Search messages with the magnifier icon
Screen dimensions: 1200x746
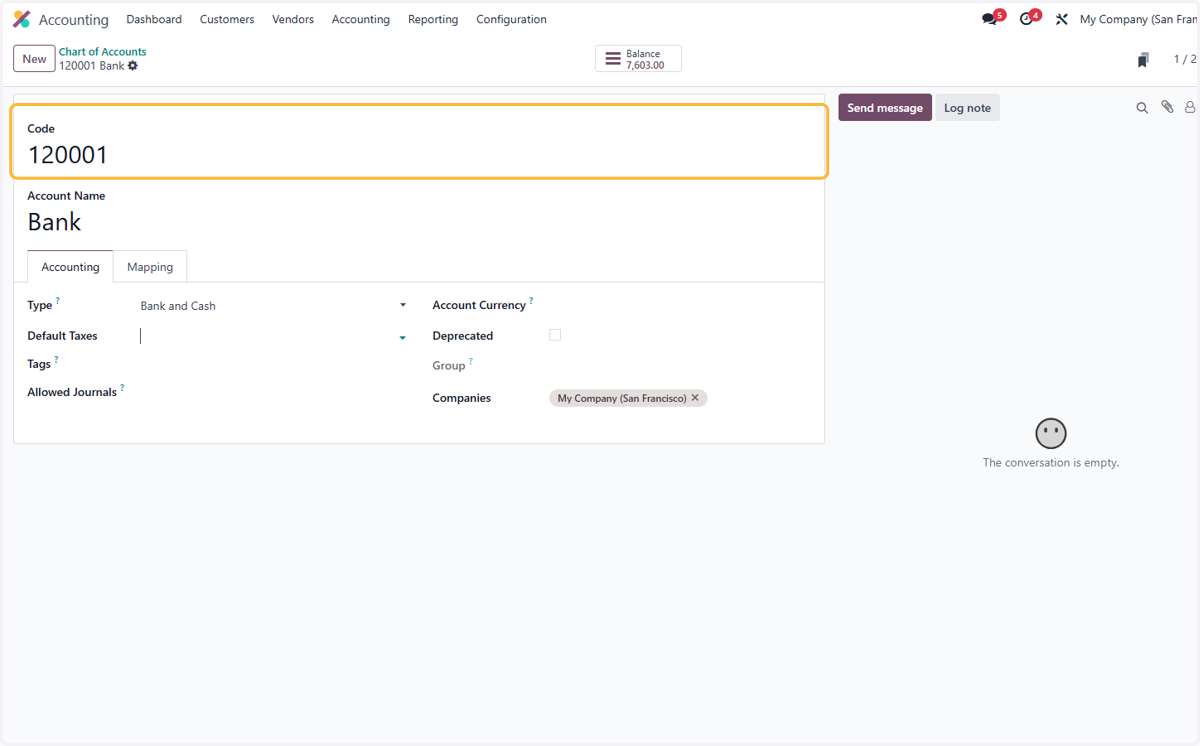tap(1142, 108)
